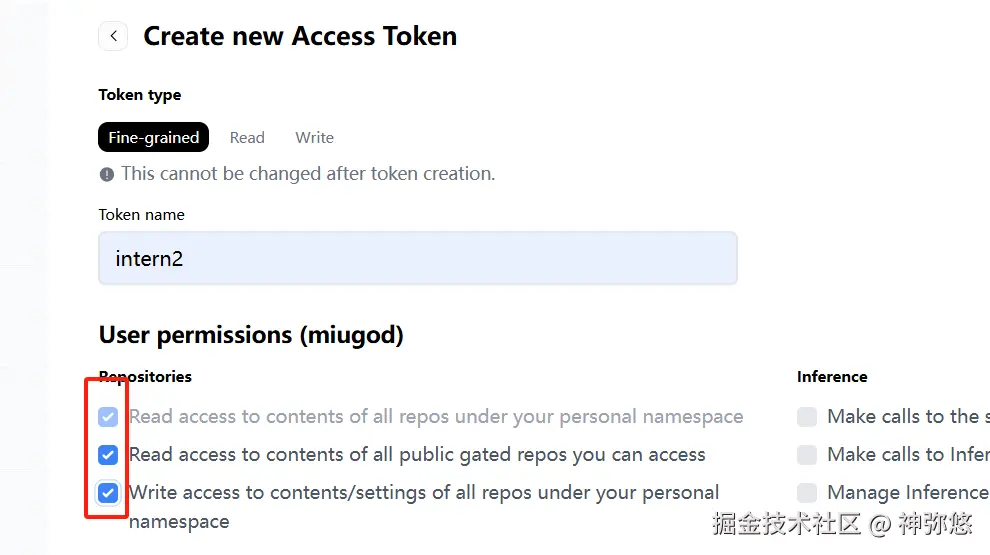Enable the "Make calls to Infer" checkbox
This screenshot has width=990, height=555.
coord(807,455)
